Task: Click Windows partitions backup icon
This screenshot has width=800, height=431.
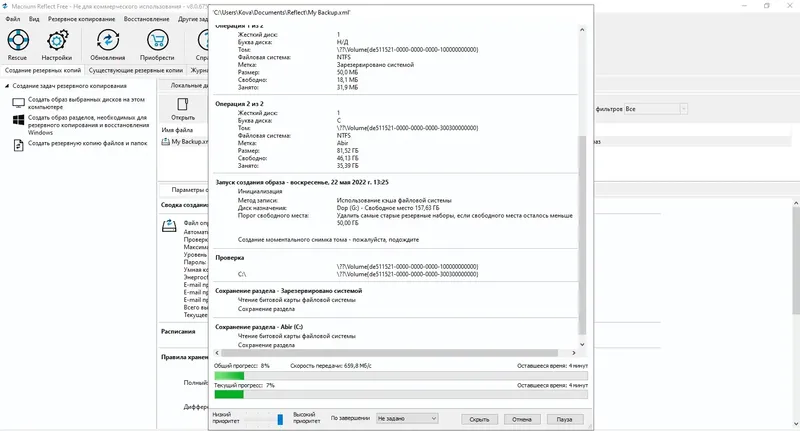Action: pos(18,121)
